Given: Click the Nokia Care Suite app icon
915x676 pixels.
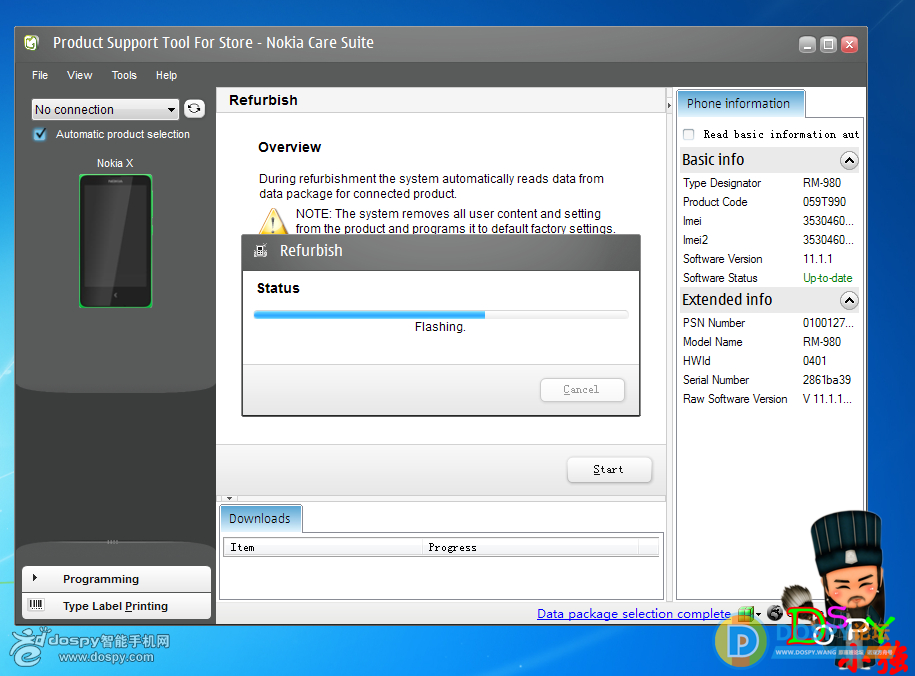Looking at the screenshot, I should (x=32, y=43).
